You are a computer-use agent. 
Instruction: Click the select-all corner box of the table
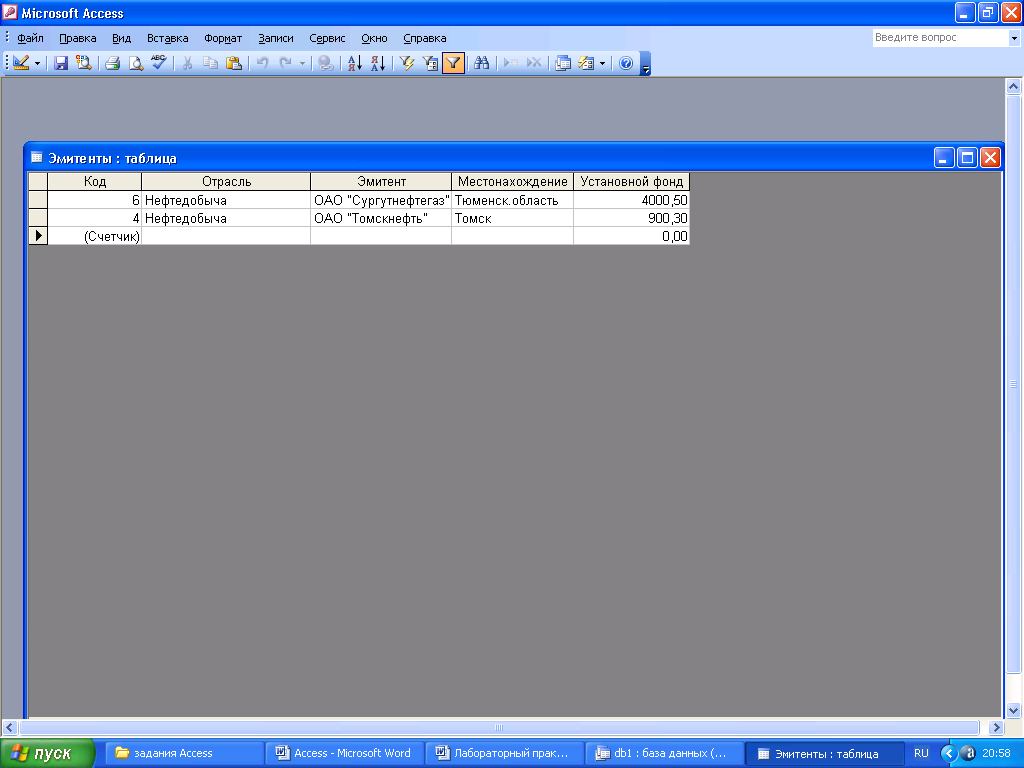click(x=38, y=182)
